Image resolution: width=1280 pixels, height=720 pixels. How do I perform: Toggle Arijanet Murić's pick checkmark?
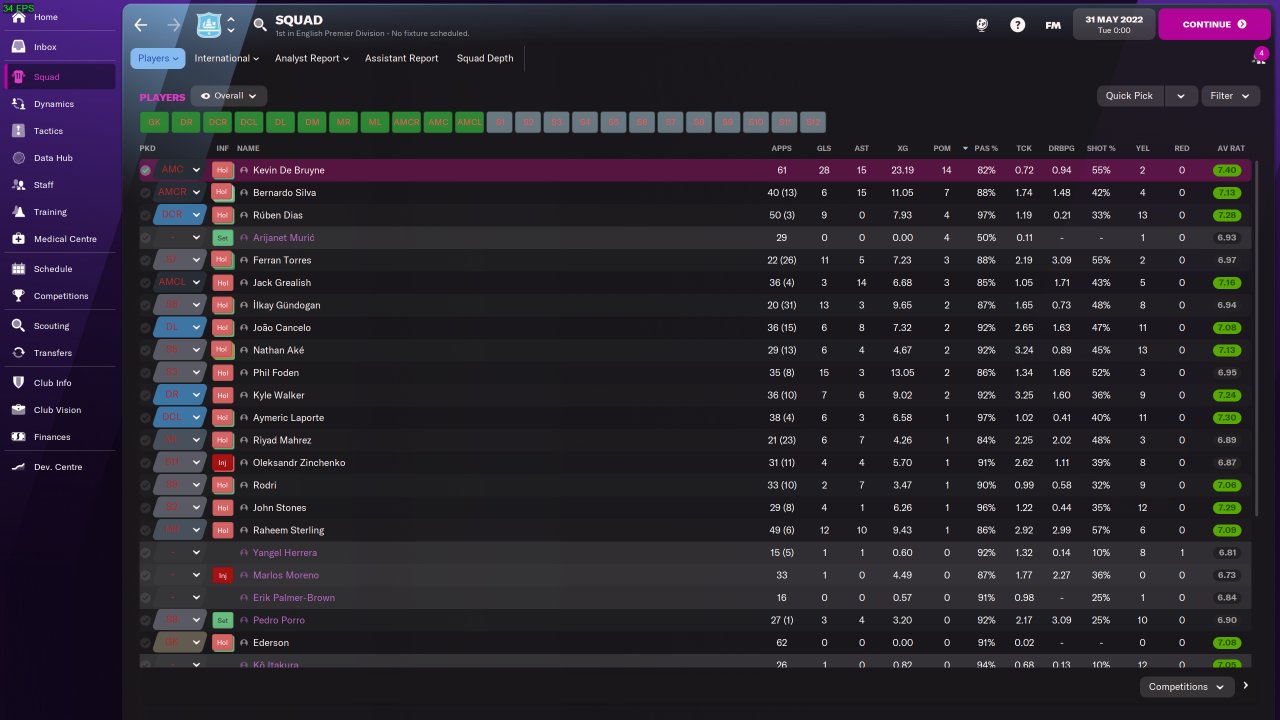[146, 238]
